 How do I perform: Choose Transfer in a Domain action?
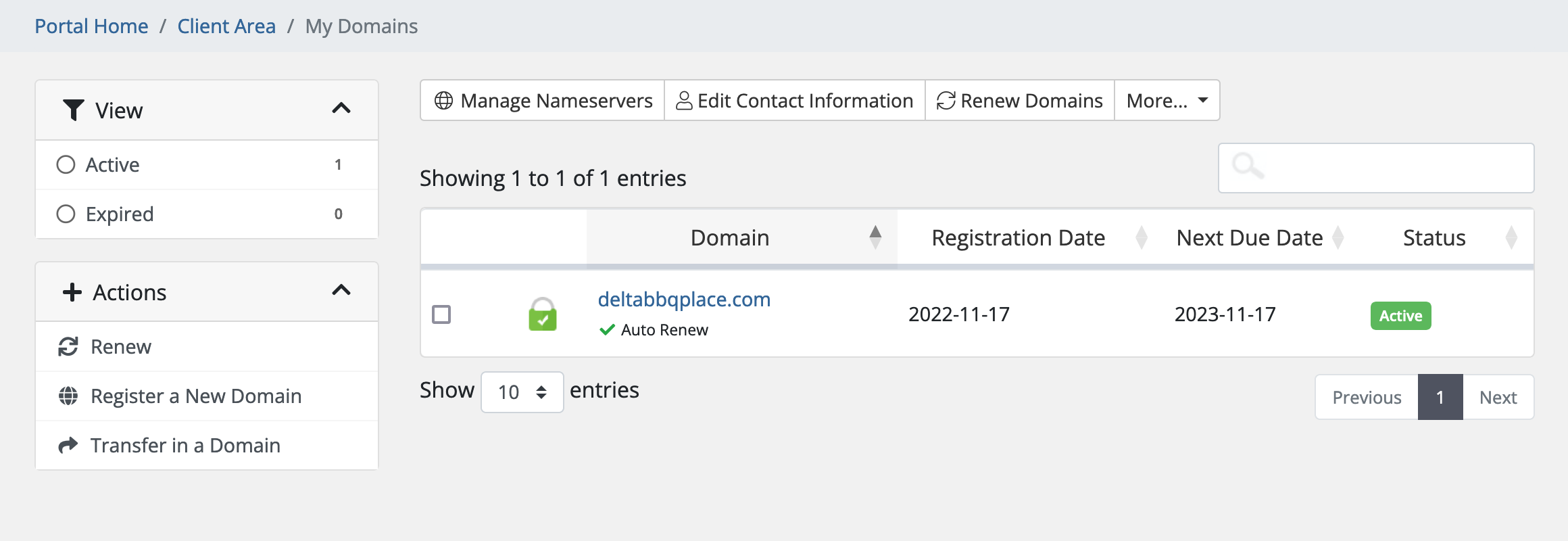point(207,446)
